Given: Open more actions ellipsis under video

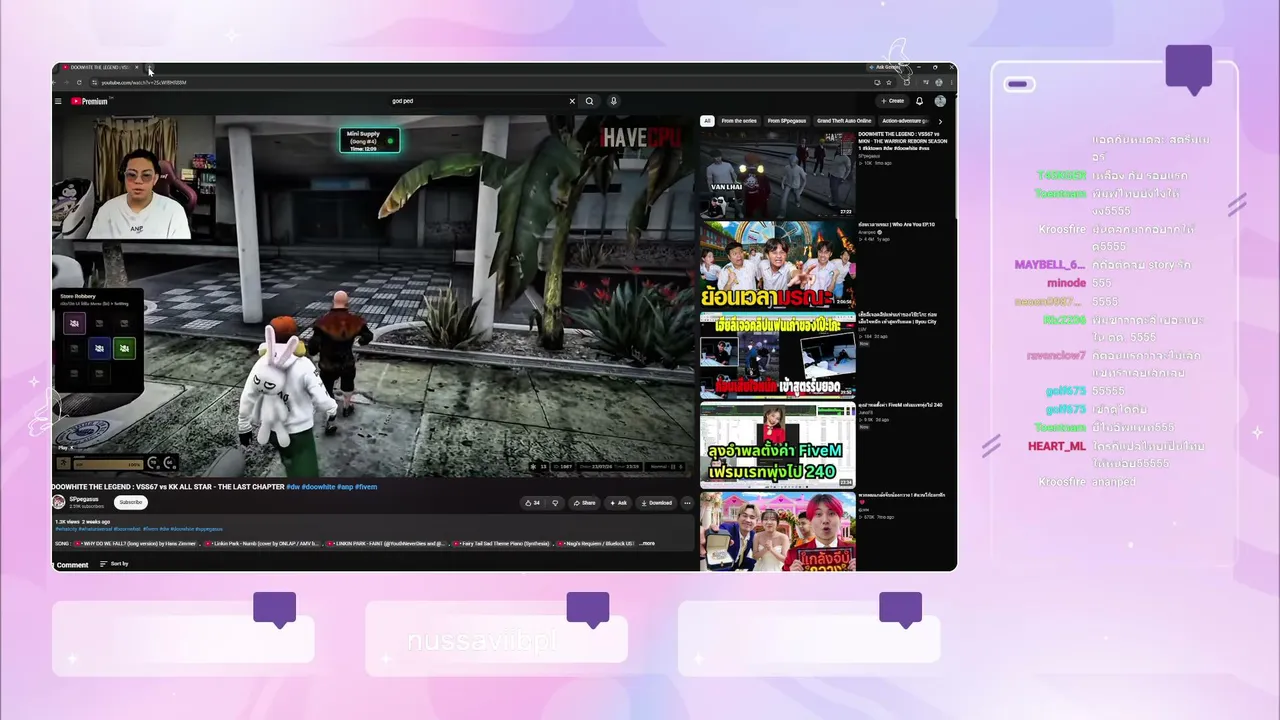Looking at the screenshot, I should [x=687, y=503].
